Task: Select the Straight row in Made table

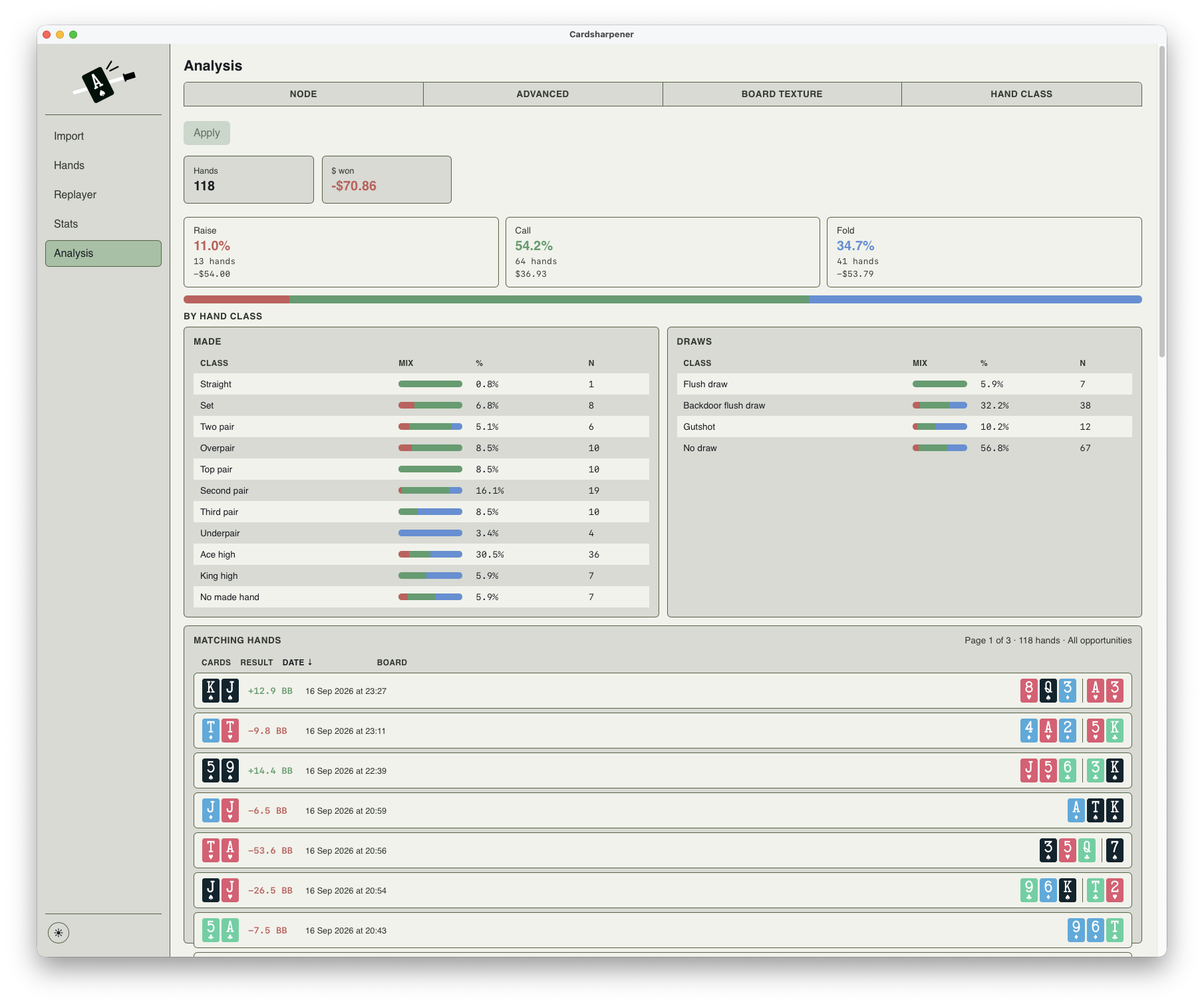Action: (x=422, y=385)
